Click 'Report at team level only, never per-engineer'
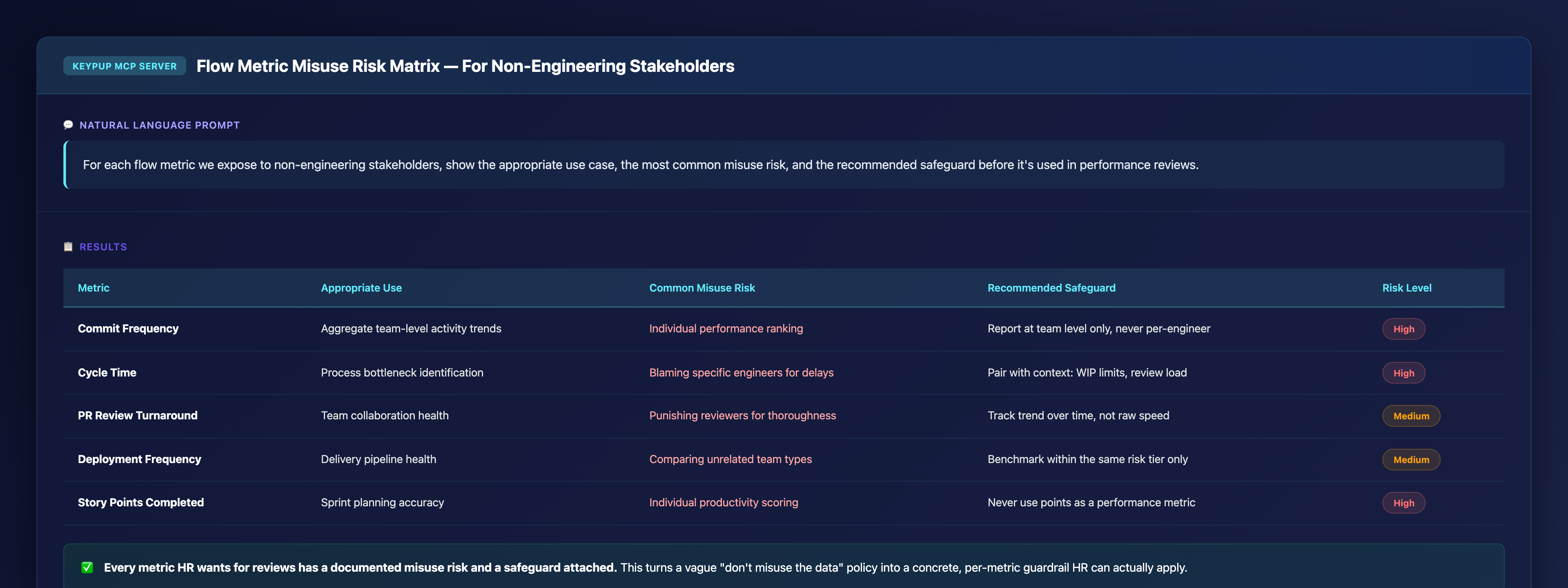Screen dimensions: 1568x588 point(1099,329)
